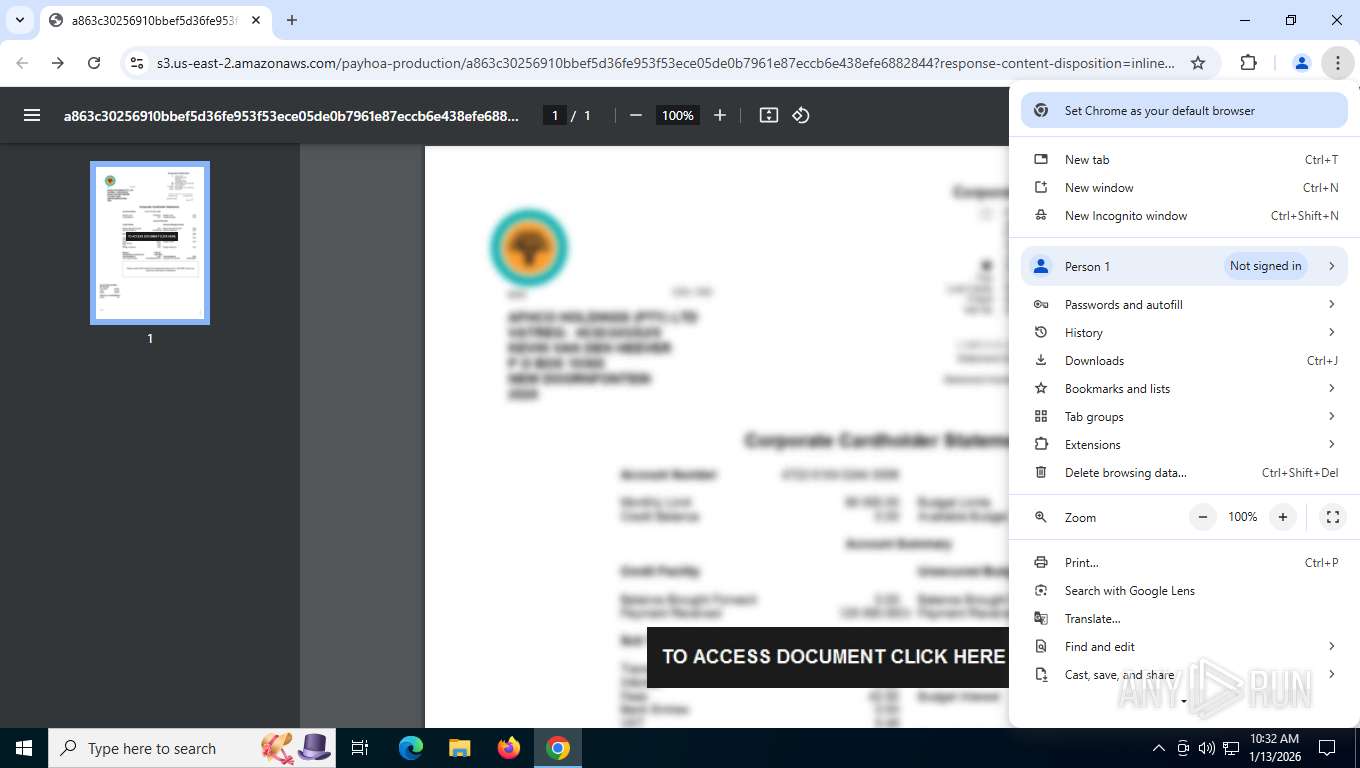Open a New Incognito window
This screenshot has width=1360, height=768.
(x=1184, y=216)
